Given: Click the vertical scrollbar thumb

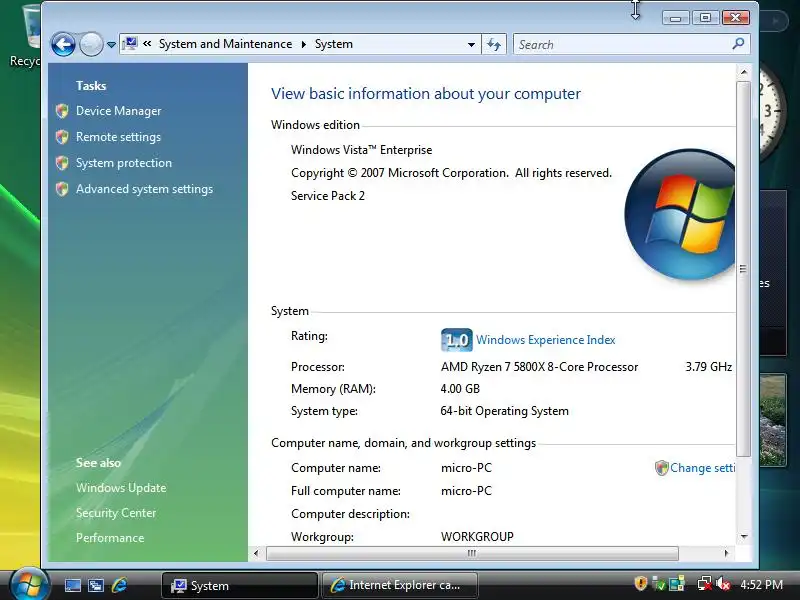Looking at the screenshot, I should click(743, 268).
